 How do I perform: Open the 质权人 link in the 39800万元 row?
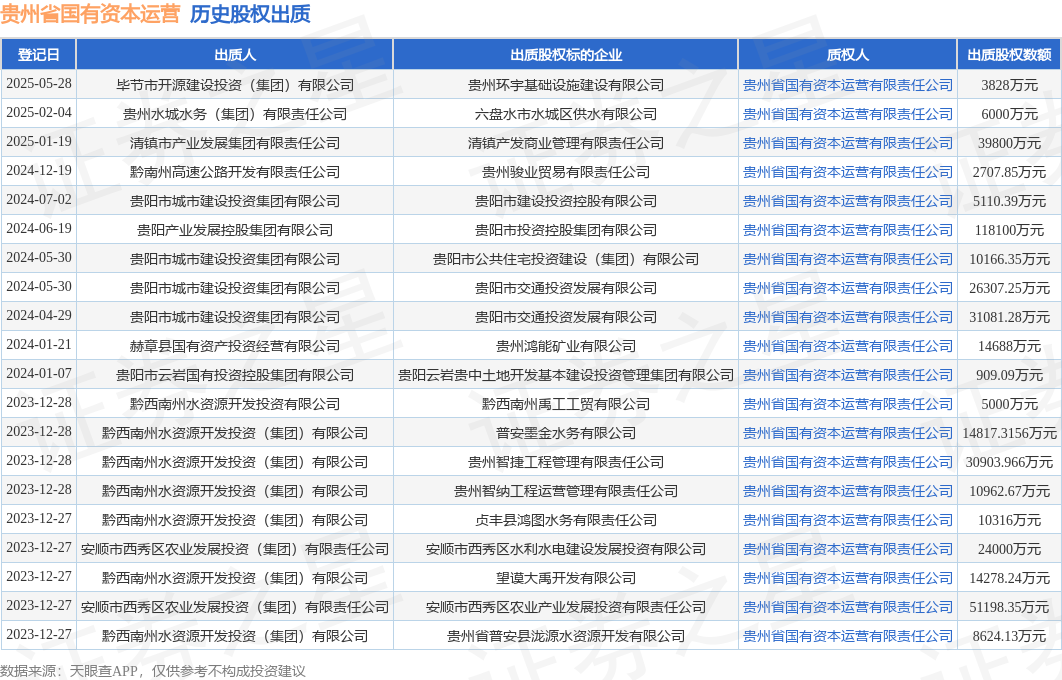(847, 143)
